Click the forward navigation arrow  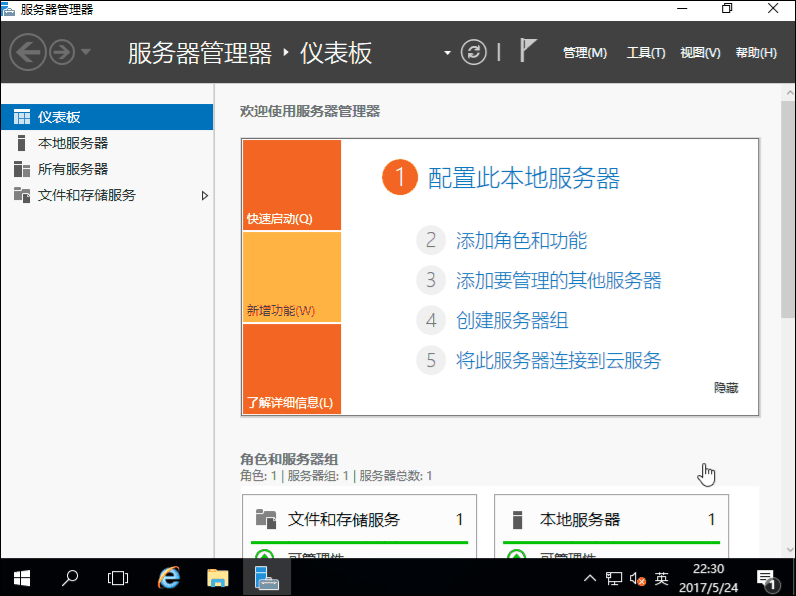coord(62,52)
